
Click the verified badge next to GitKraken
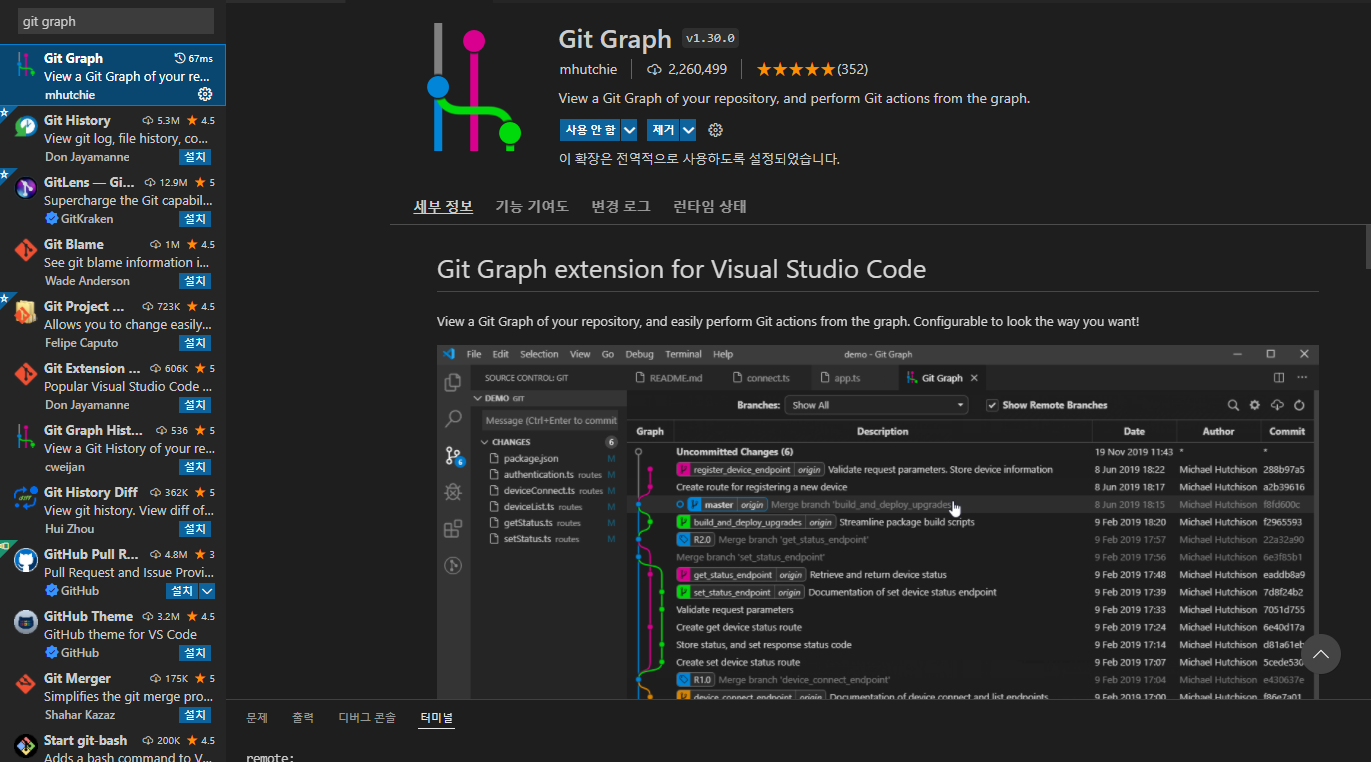pyautogui.click(x=52, y=218)
